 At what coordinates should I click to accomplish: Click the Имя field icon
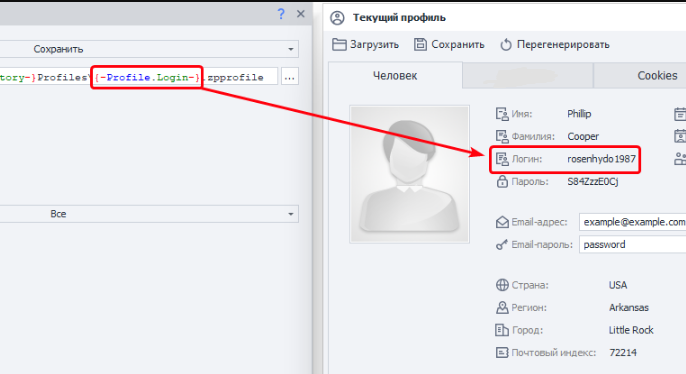click(502, 114)
